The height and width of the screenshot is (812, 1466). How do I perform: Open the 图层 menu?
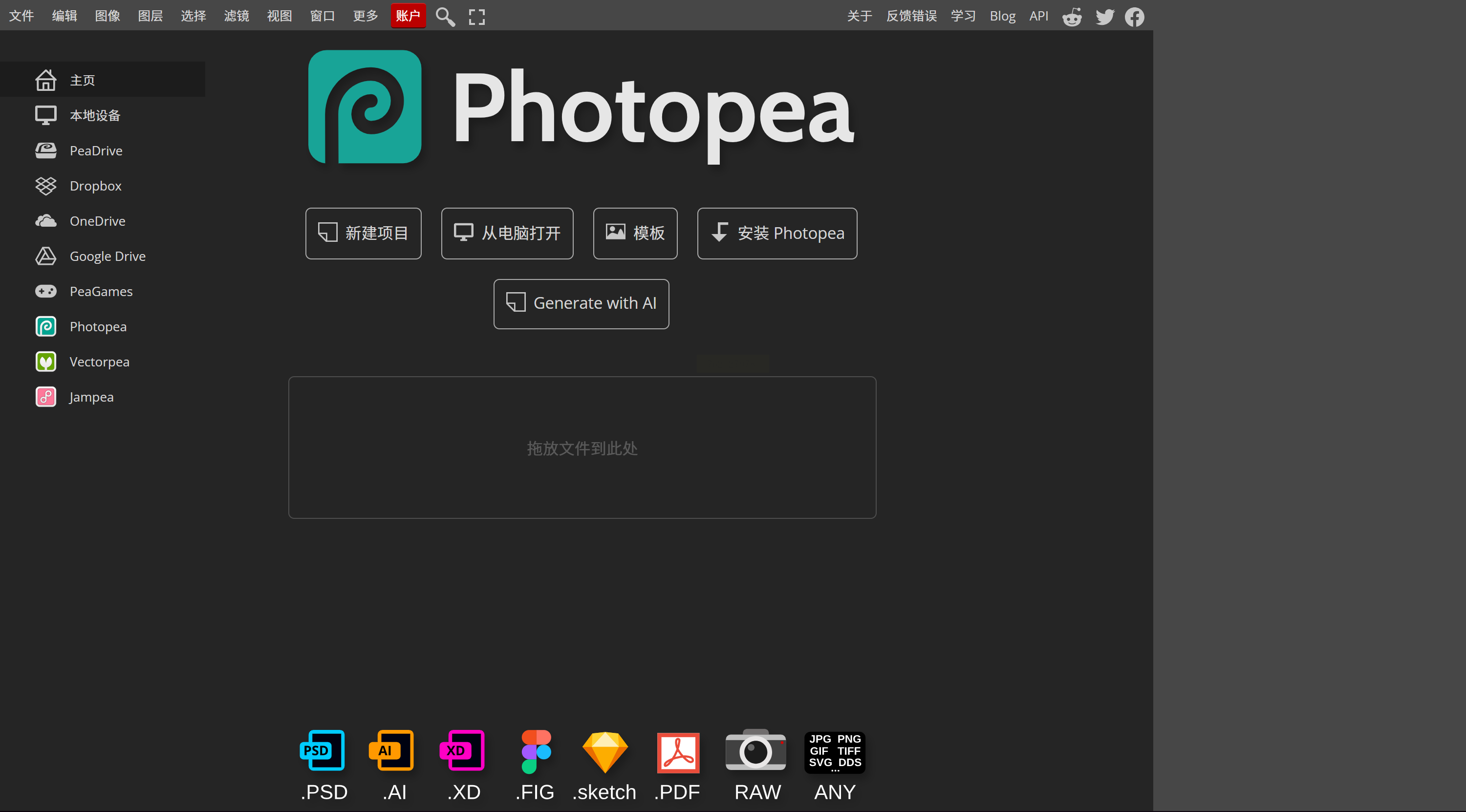point(150,15)
